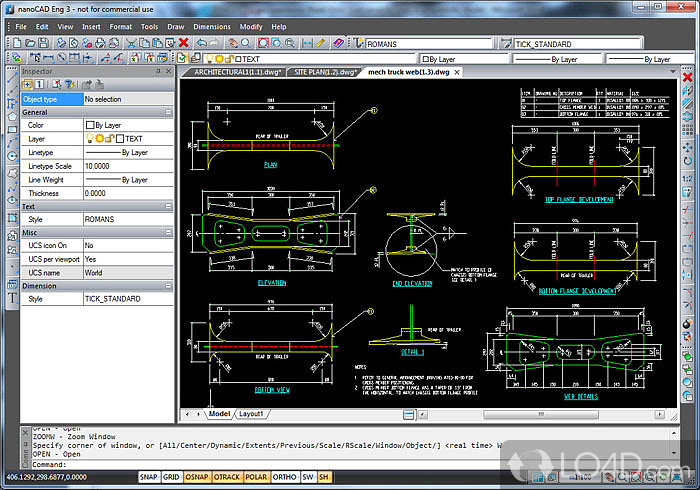This screenshot has width=700, height=490.
Task: Click the Erase red X in right toolbar
Action: click(688, 77)
